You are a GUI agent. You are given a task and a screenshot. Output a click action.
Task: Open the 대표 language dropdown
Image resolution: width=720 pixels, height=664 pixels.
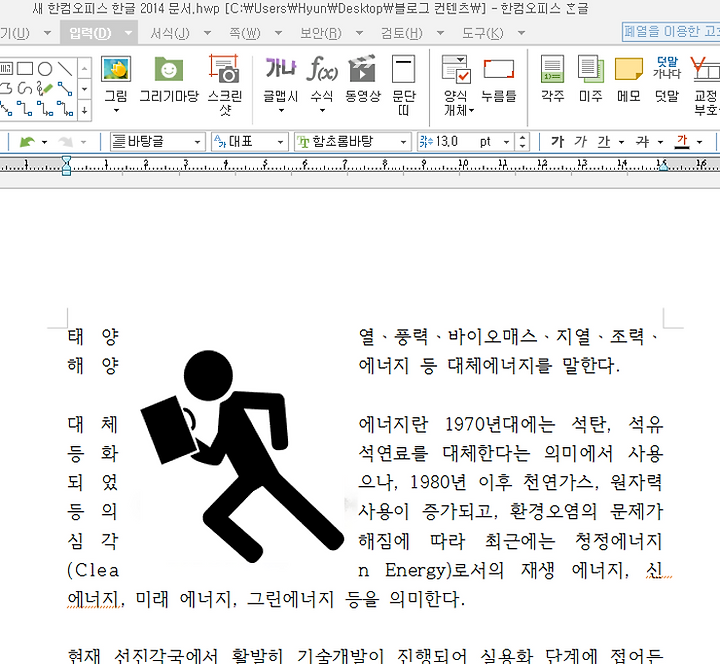coord(249,141)
